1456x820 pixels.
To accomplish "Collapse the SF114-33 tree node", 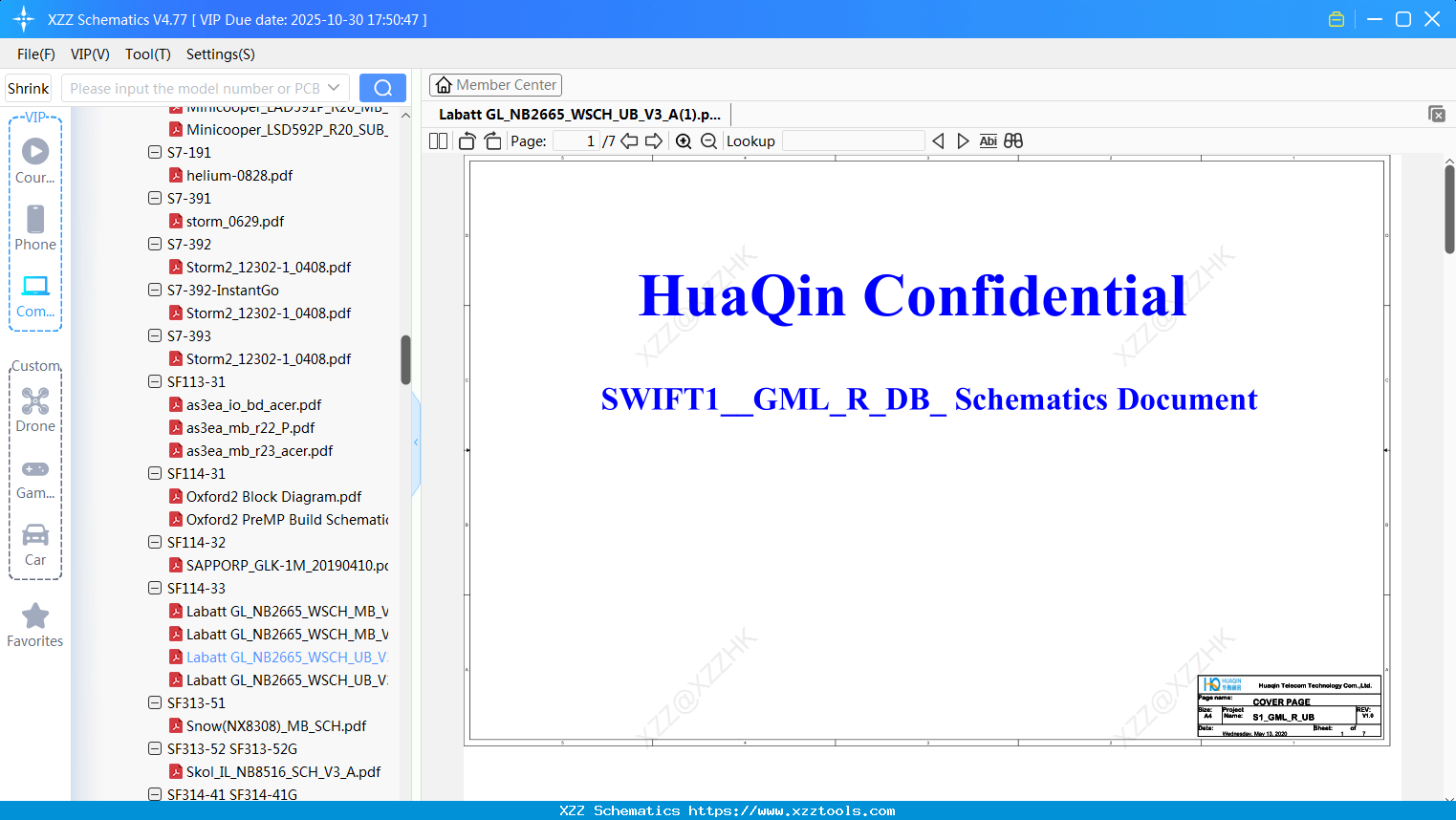I will (155, 589).
